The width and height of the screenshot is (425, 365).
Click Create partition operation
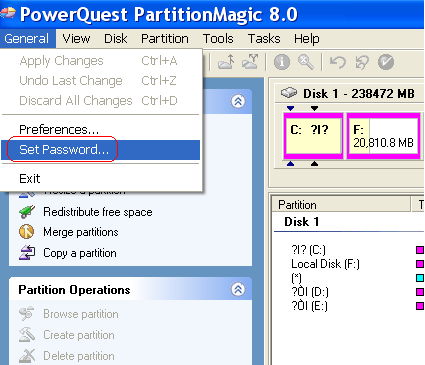(x=79, y=335)
